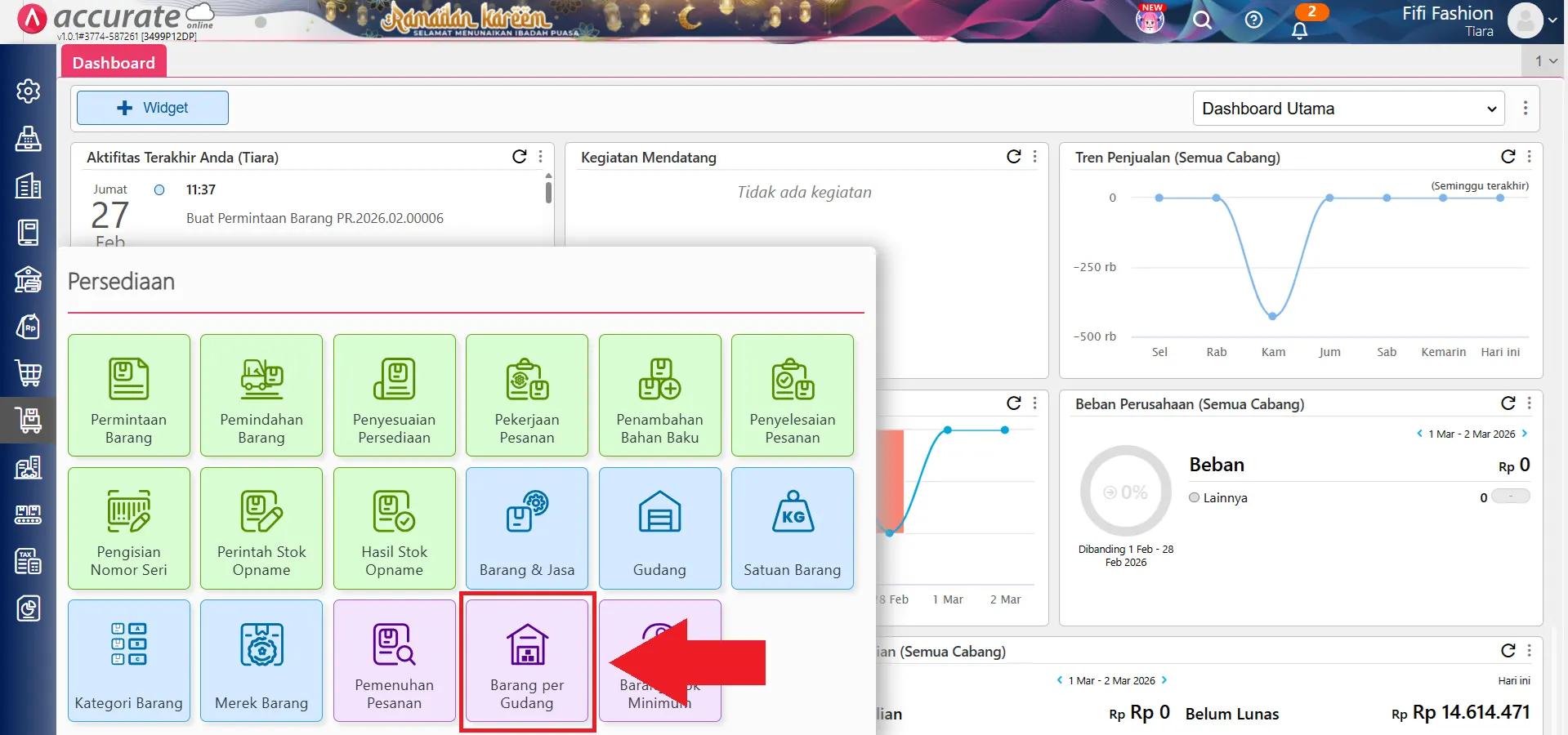Viewport: 1568px width, 735px height.
Task: Open Satuan Barang tile
Action: tap(792, 528)
